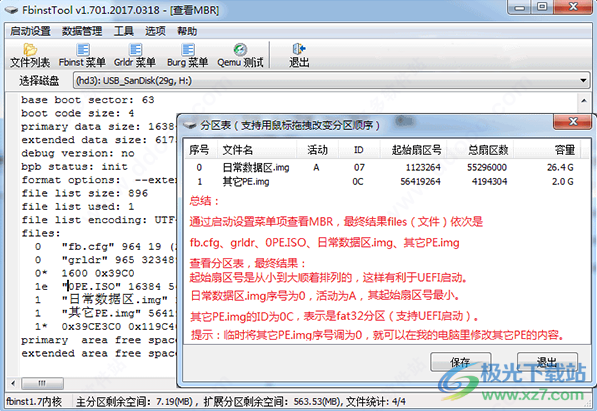
Task: Open the 工具 menu
Action: [x=123, y=31]
